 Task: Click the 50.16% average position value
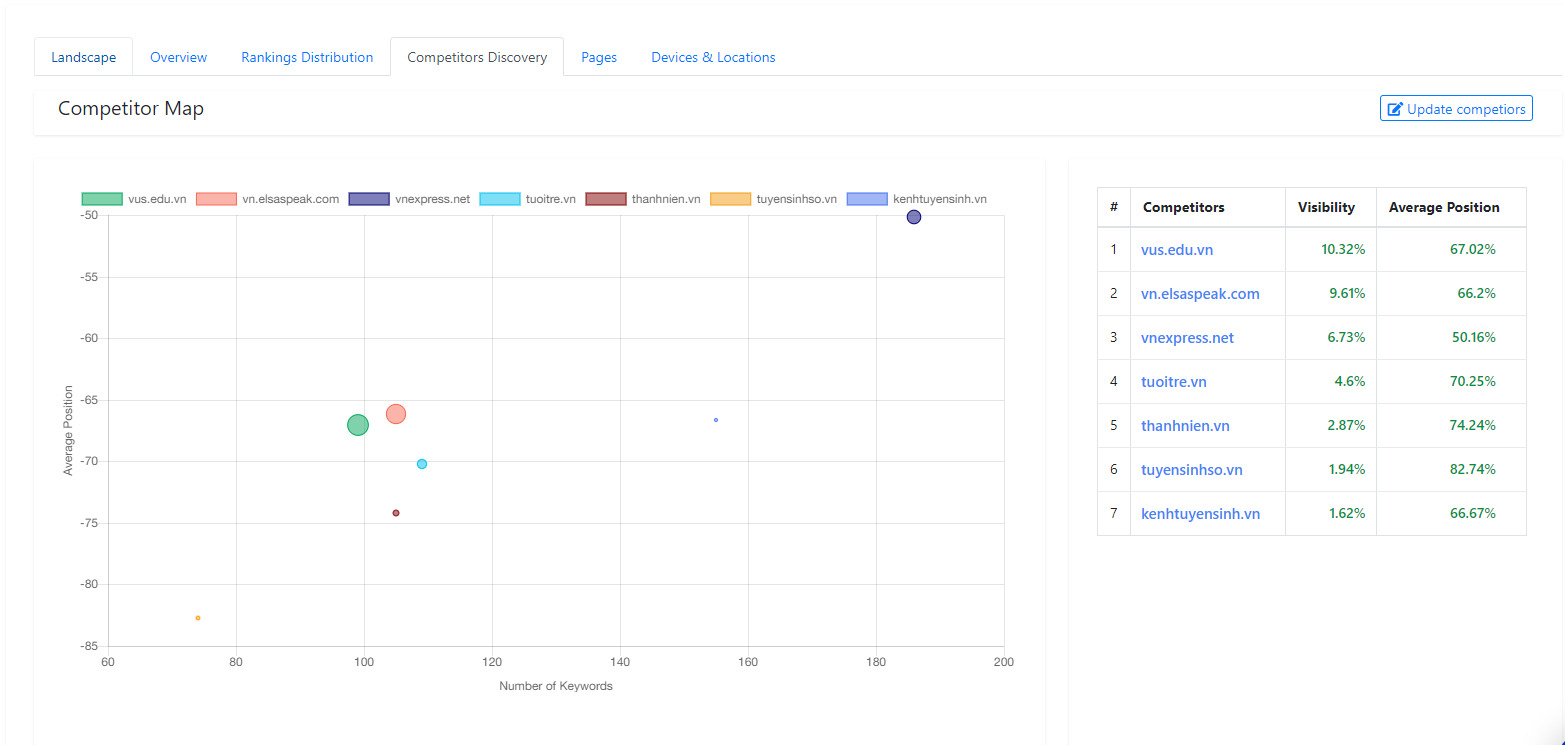point(1474,338)
